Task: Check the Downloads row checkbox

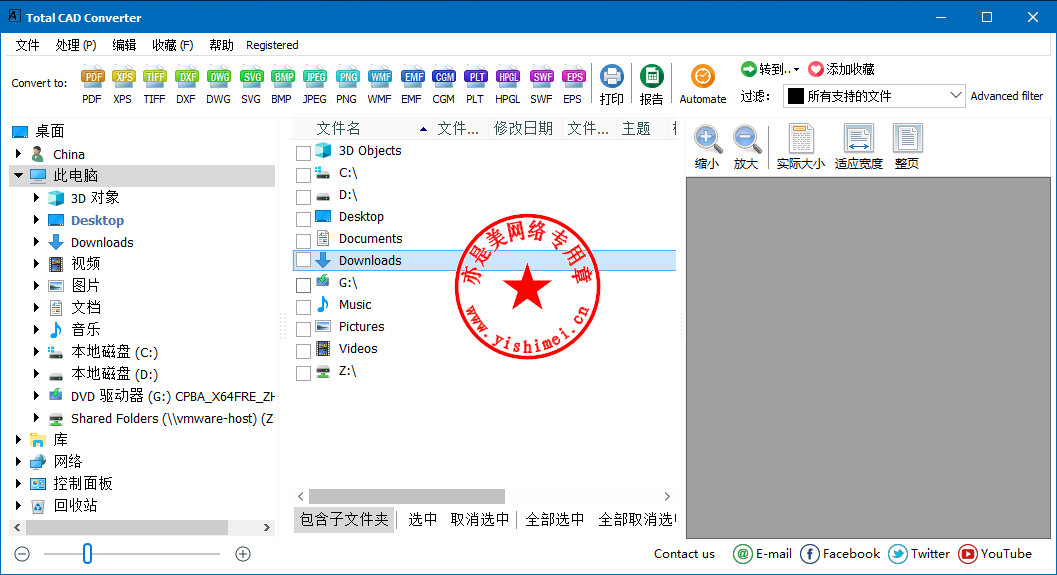Action: coord(303,260)
